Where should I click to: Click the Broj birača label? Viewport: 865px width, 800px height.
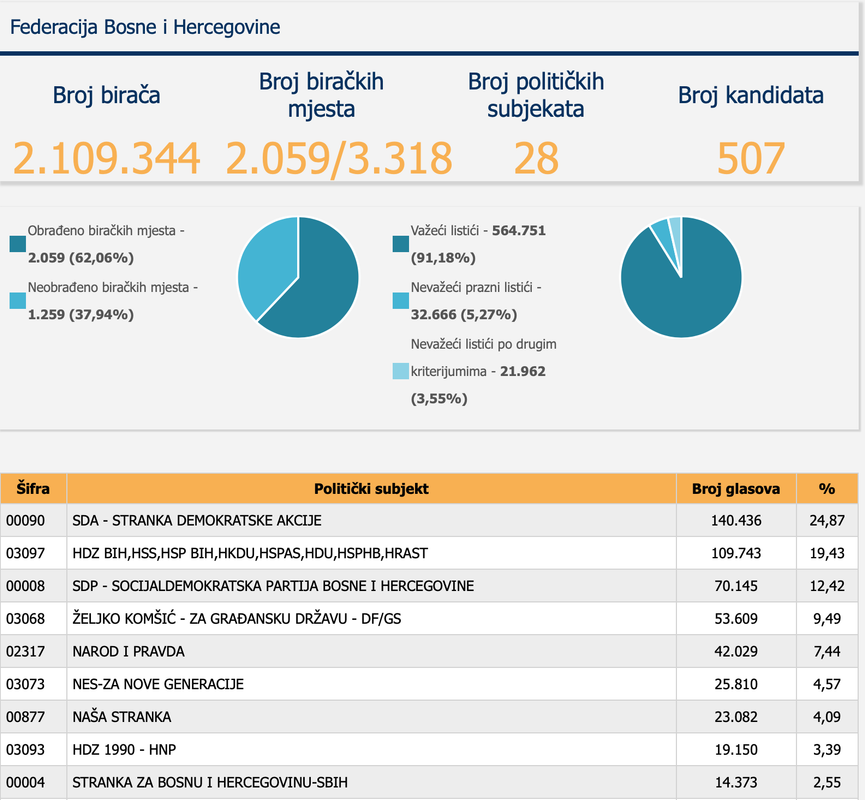(x=106, y=95)
